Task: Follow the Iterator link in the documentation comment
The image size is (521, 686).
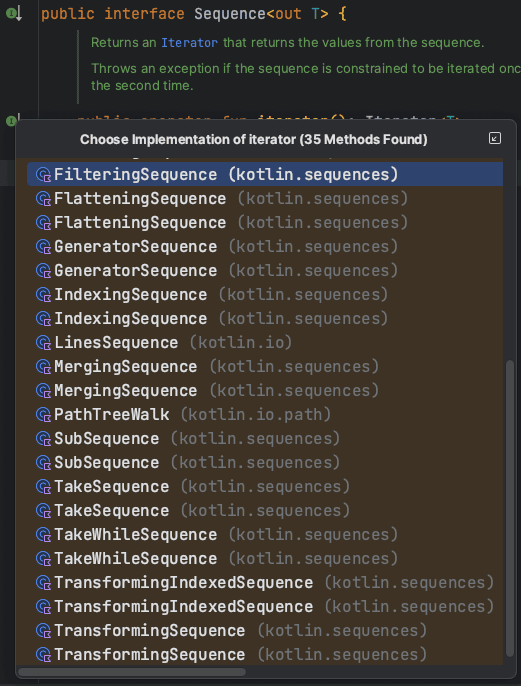Action: point(189,42)
